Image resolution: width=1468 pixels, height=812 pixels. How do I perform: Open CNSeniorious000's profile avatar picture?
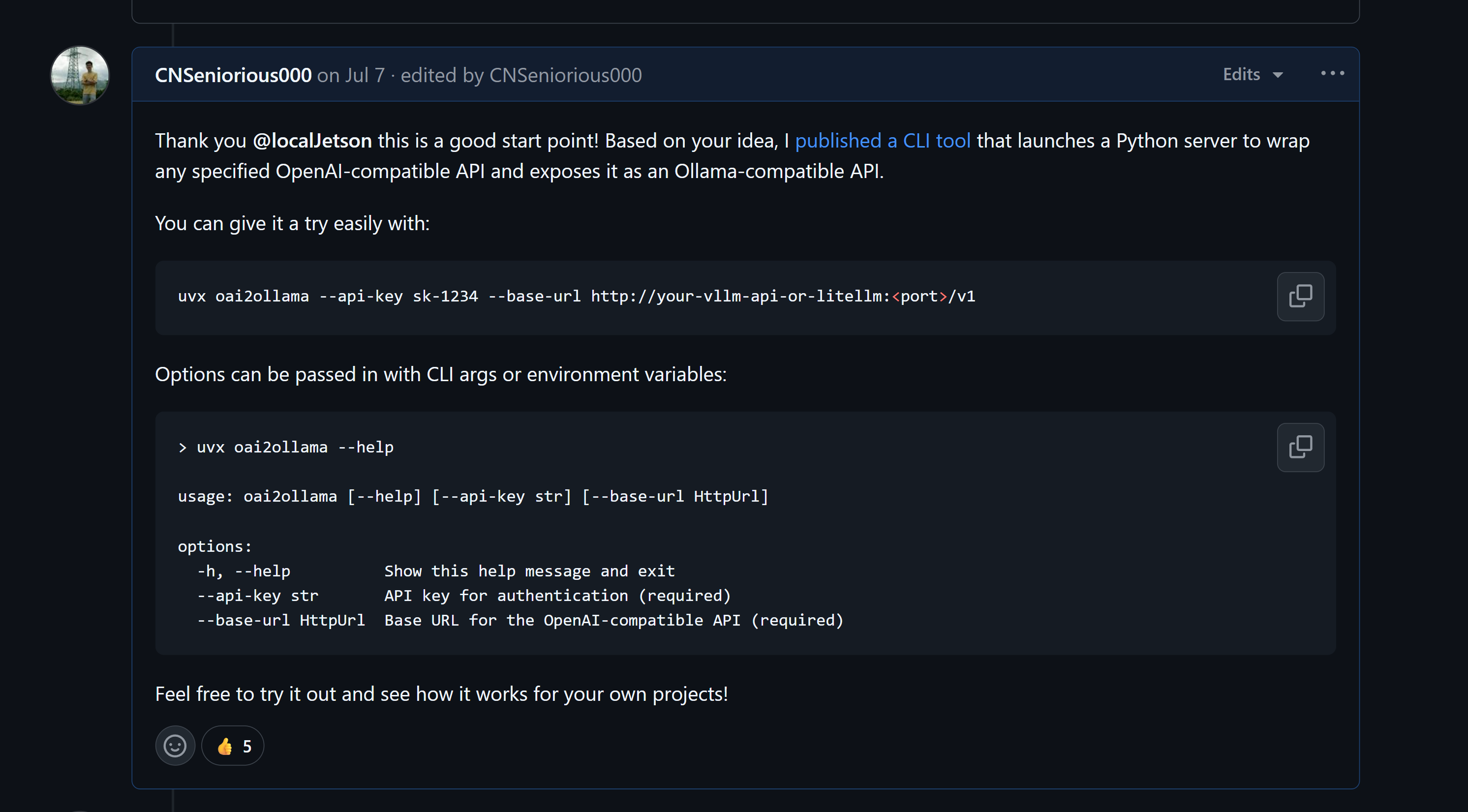point(80,75)
